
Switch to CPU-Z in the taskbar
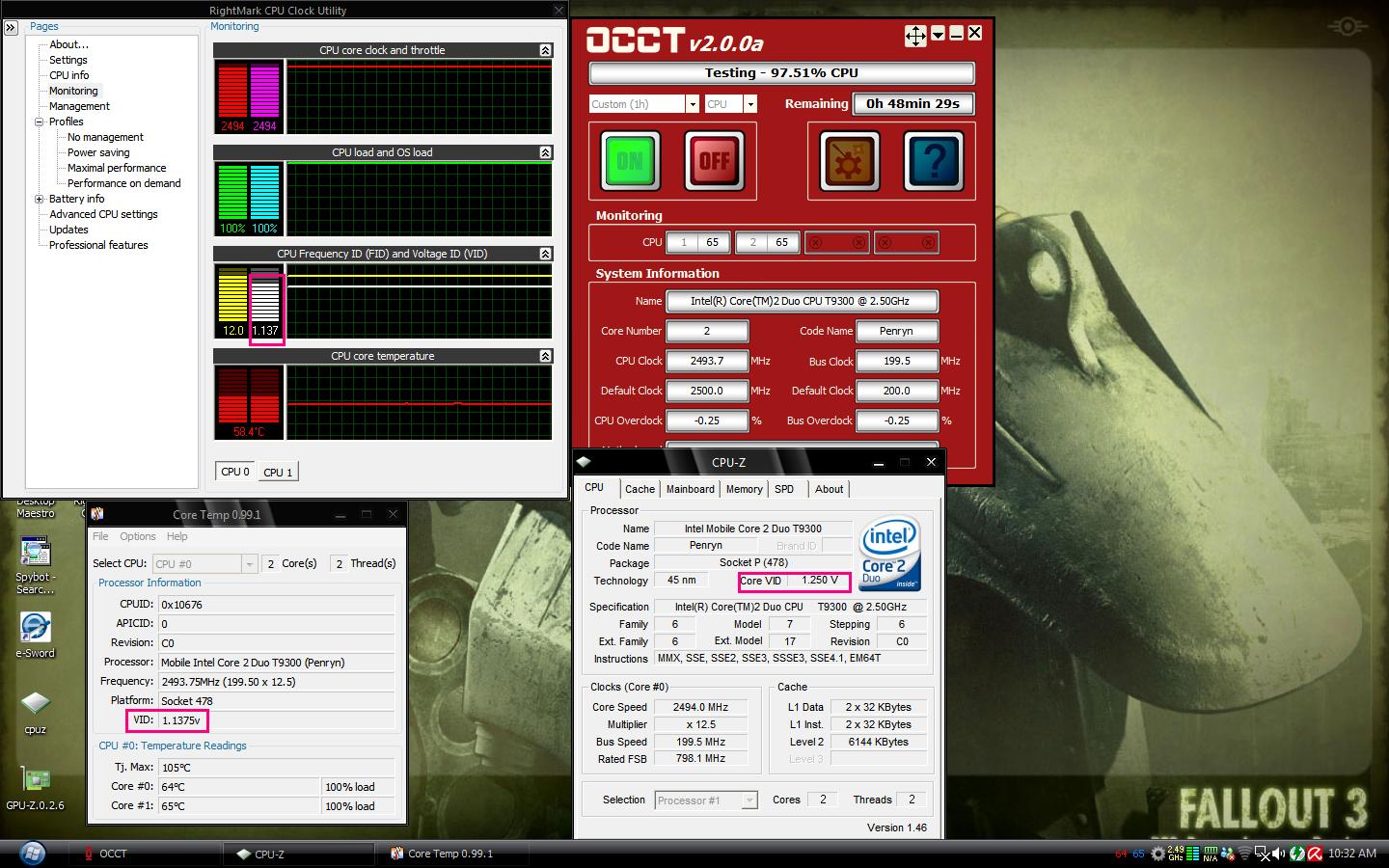point(298,854)
